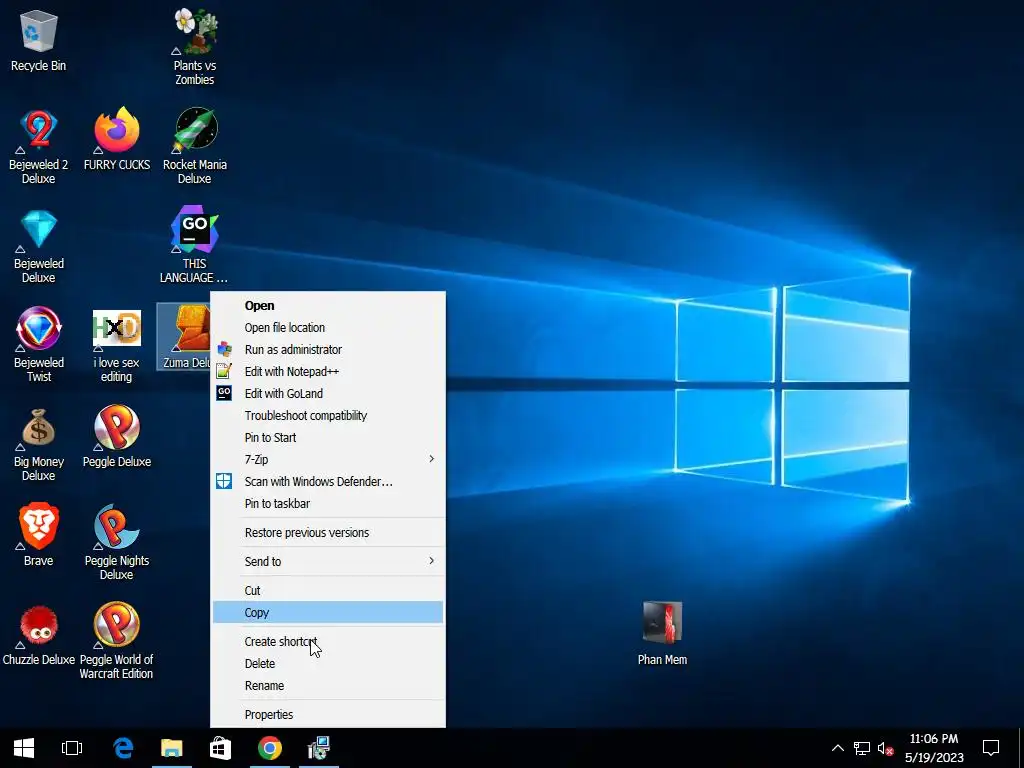Select the Phan Mem desktop icon
Image resolution: width=1024 pixels, height=768 pixels.
[662, 633]
